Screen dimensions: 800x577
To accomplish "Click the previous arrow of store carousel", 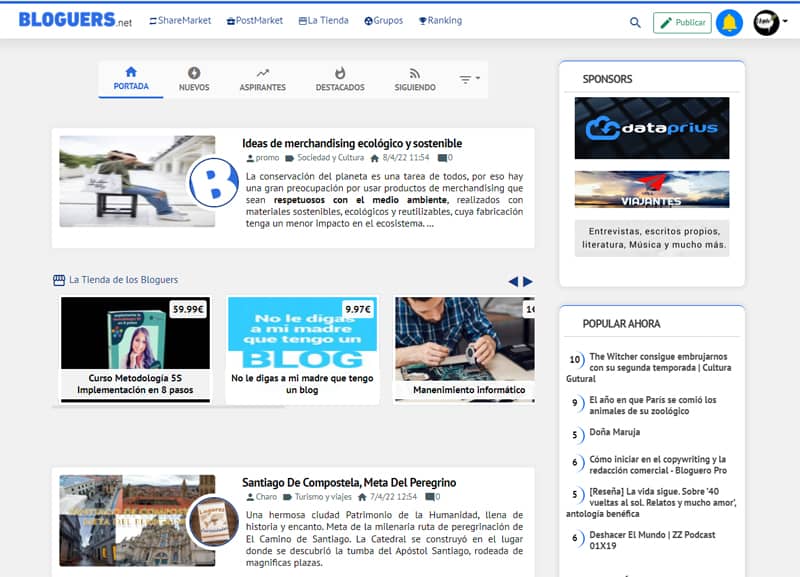I will pyautogui.click(x=513, y=282).
